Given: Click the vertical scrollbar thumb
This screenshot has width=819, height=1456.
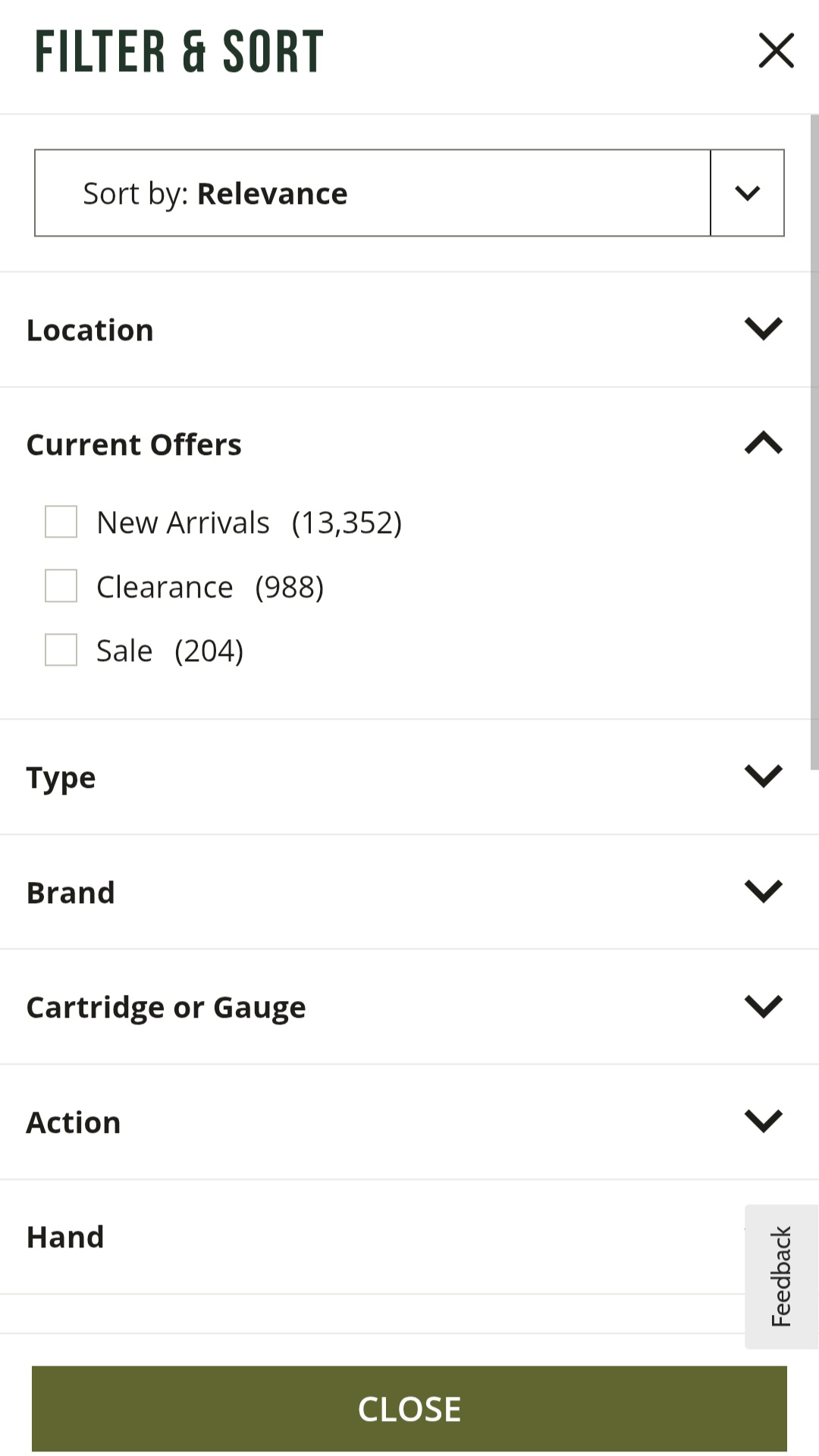Looking at the screenshot, I should coord(814,440).
